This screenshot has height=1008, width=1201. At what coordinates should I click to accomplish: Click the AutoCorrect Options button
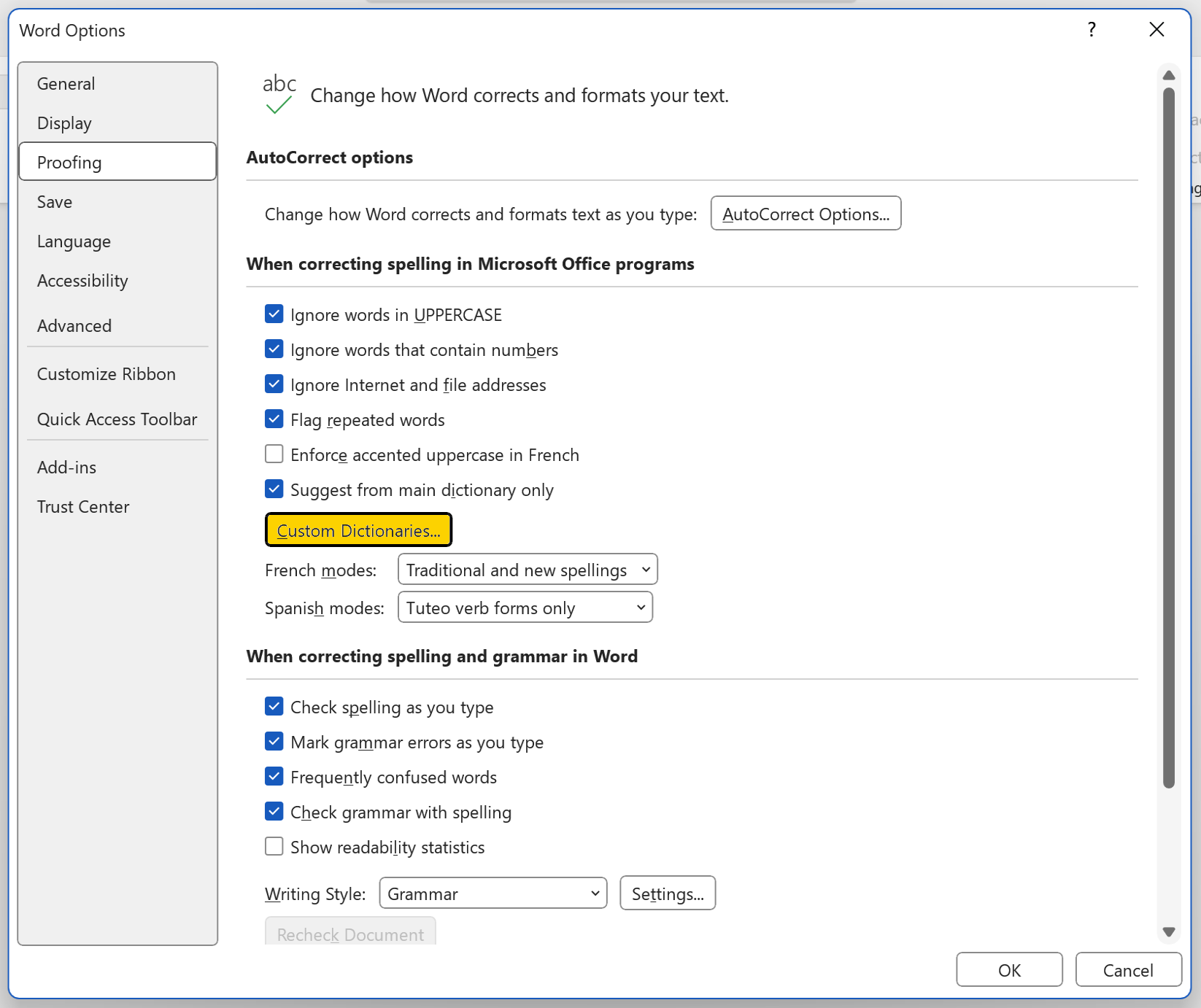[806, 214]
